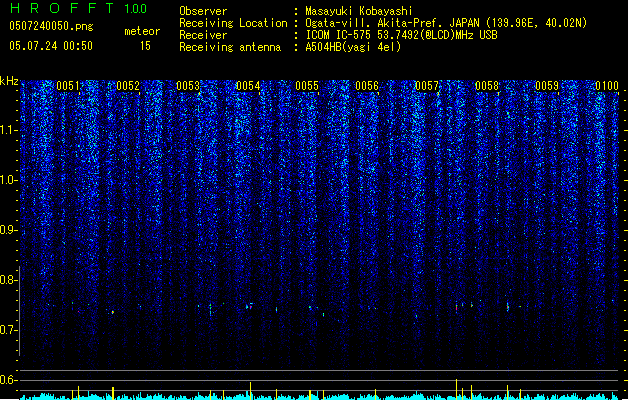Image resolution: width=629 pixels, height=400 pixels.
Task: Select observer name Masayuki Kobayashi
Action: click(x=359, y=11)
